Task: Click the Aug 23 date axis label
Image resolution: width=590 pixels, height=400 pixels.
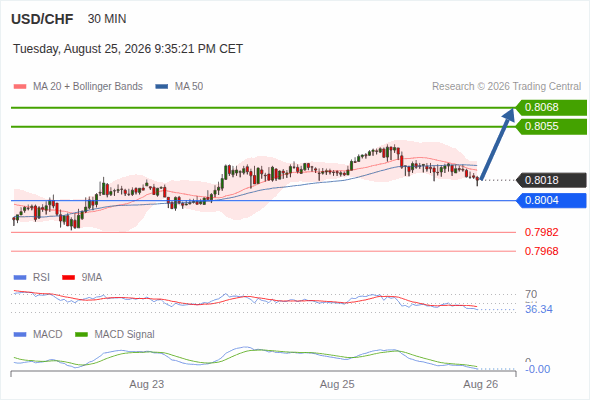Action: (x=147, y=384)
